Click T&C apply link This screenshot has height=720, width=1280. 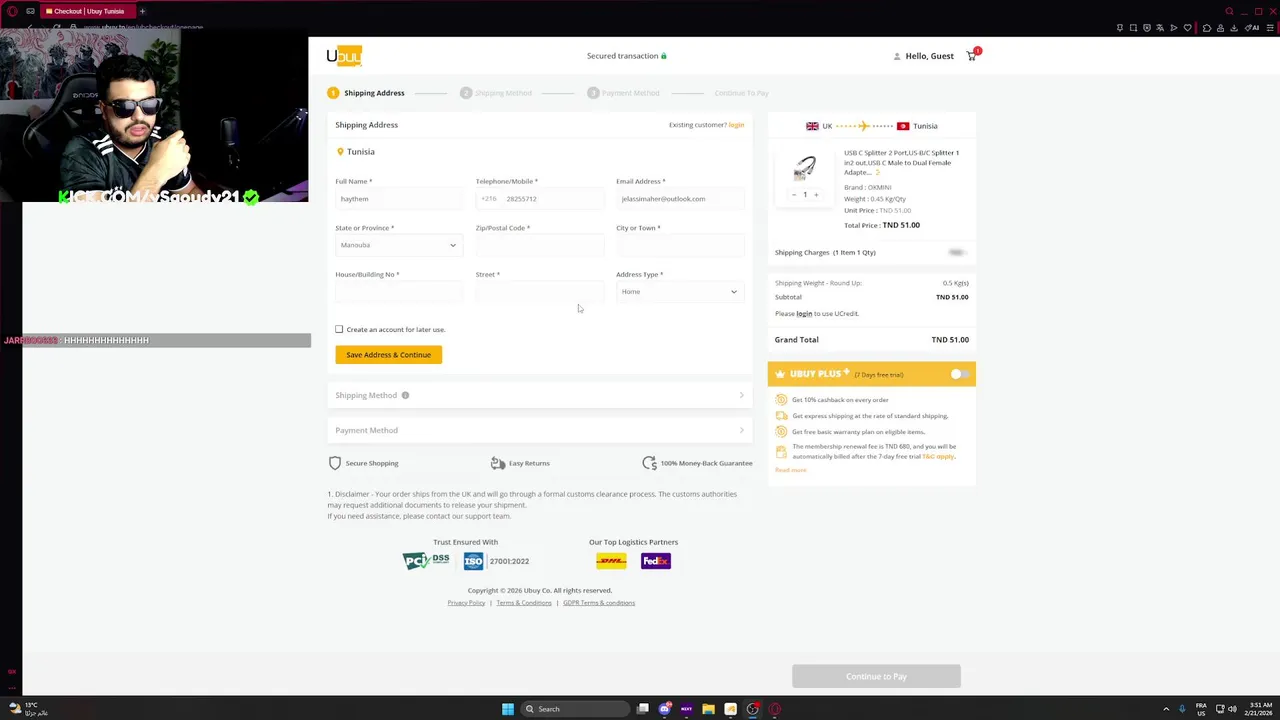(x=938, y=456)
